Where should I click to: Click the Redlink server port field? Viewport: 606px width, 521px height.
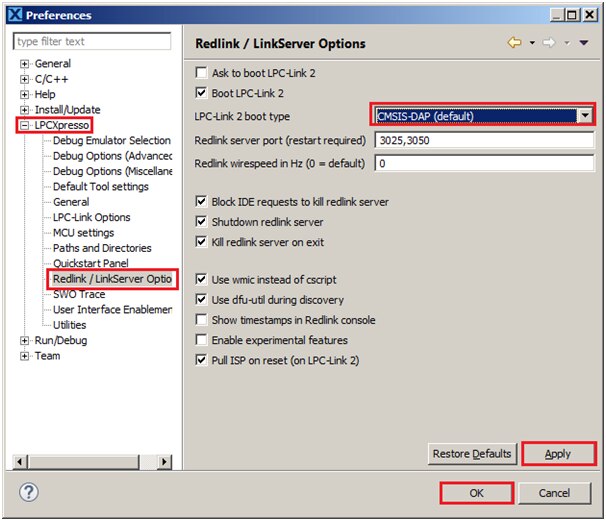click(x=484, y=140)
